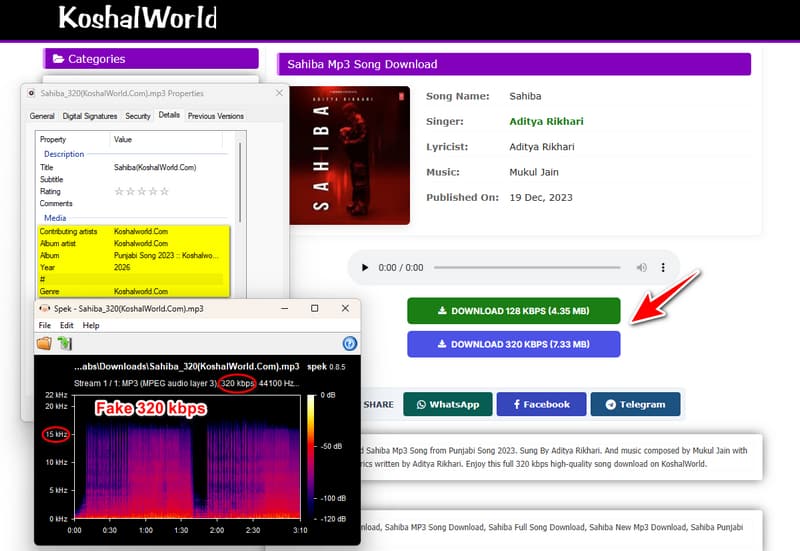The width and height of the screenshot is (800, 551).
Task: Open Spek File menu
Action: click(x=45, y=325)
